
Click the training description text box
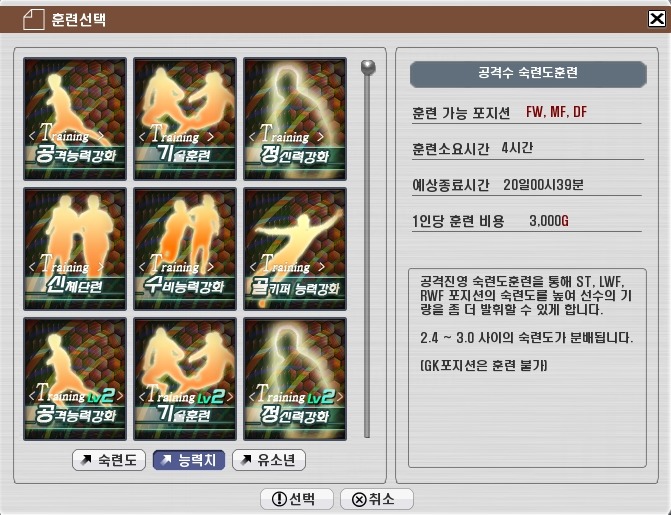pyautogui.click(x=527, y=368)
